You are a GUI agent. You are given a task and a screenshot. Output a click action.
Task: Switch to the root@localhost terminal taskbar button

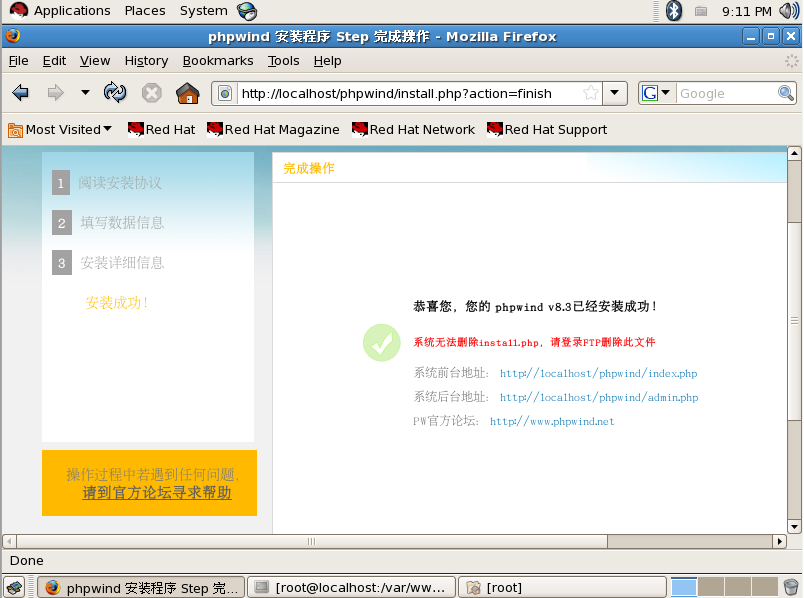(352, 587)
